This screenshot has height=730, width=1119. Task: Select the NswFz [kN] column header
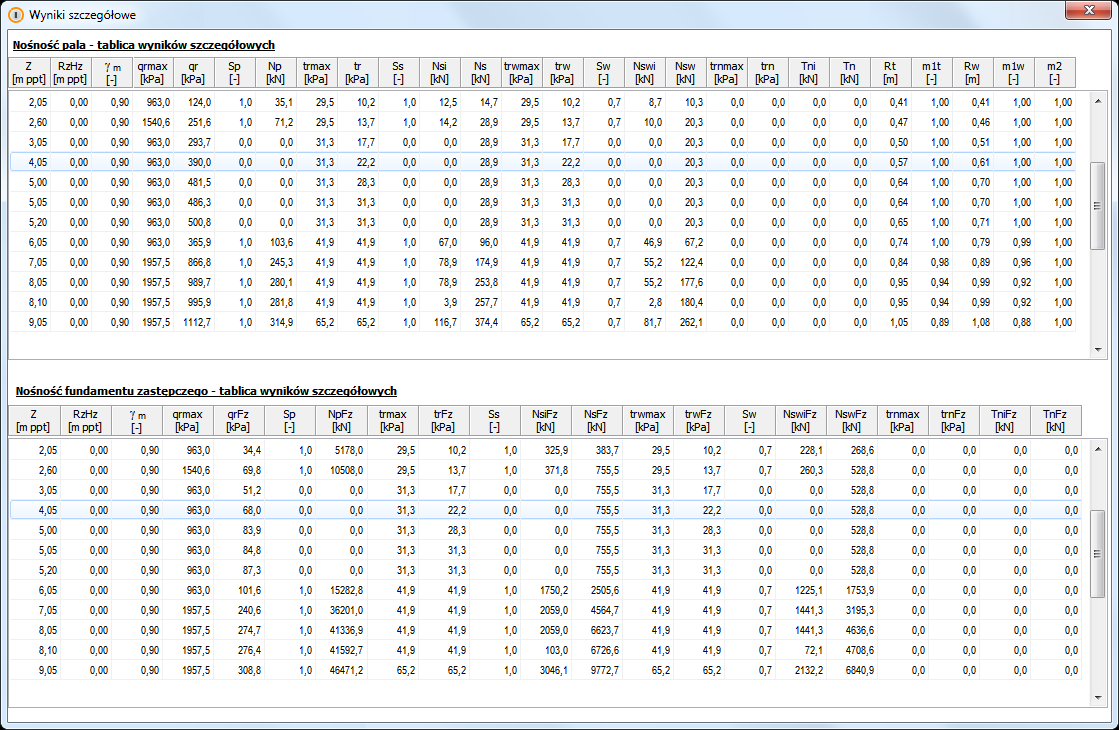[x=851, y=420]
